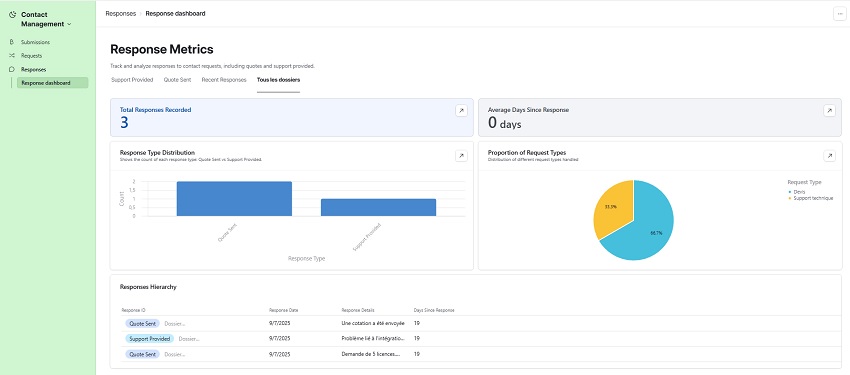Toggle the Devis legend entry
Image resolution: width=850 pixels, height=375 pixels.
point(796,192)
